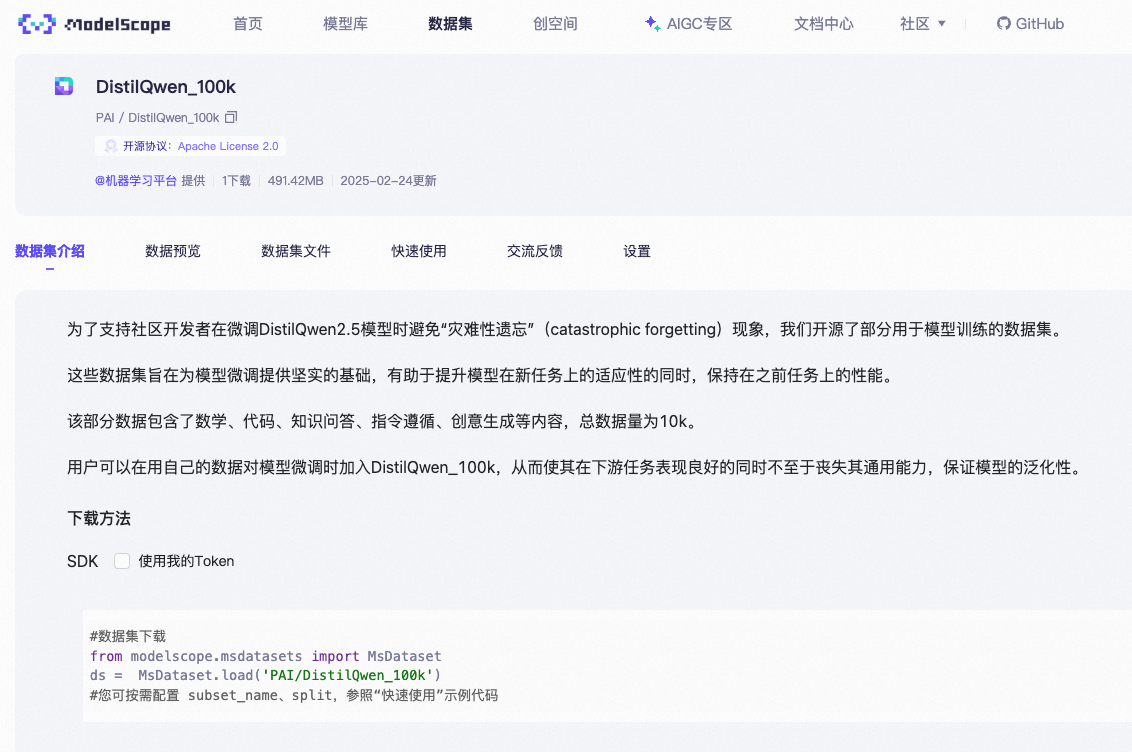Click the SDK label

[x=82, y=561]
